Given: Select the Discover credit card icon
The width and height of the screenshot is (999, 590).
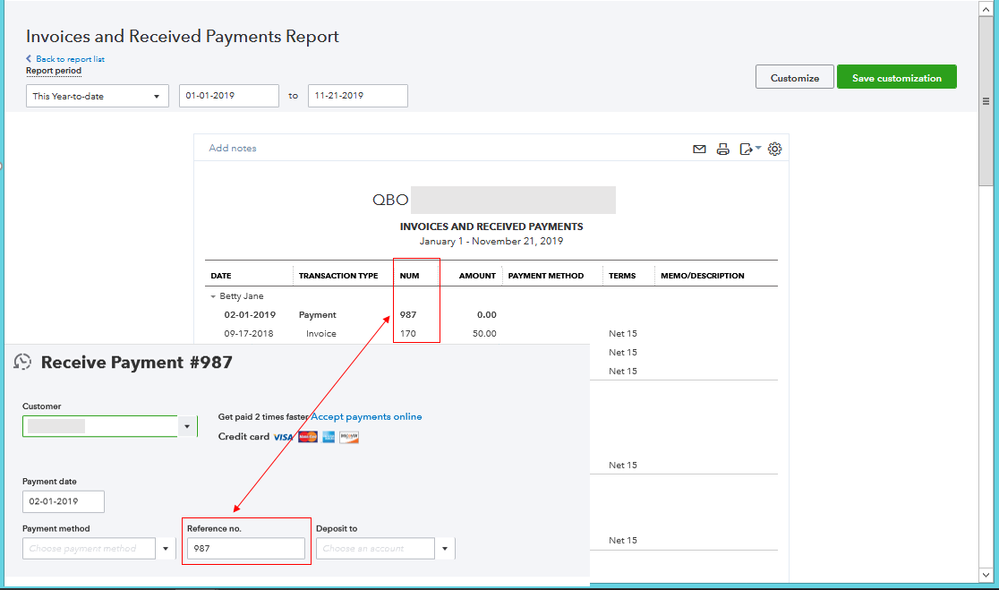Looking at the screenshot, I should coord(349,437).
